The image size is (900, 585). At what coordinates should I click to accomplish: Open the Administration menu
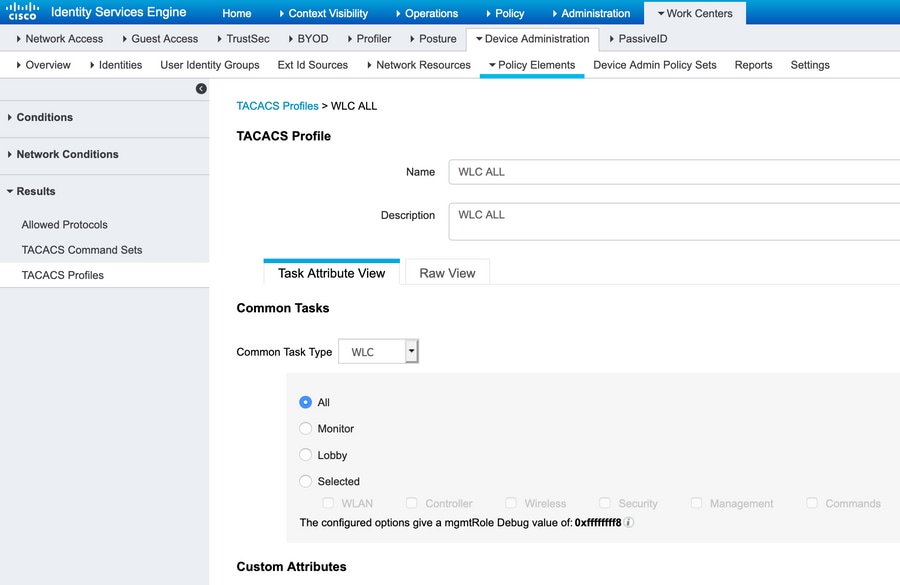pos(591,13)
